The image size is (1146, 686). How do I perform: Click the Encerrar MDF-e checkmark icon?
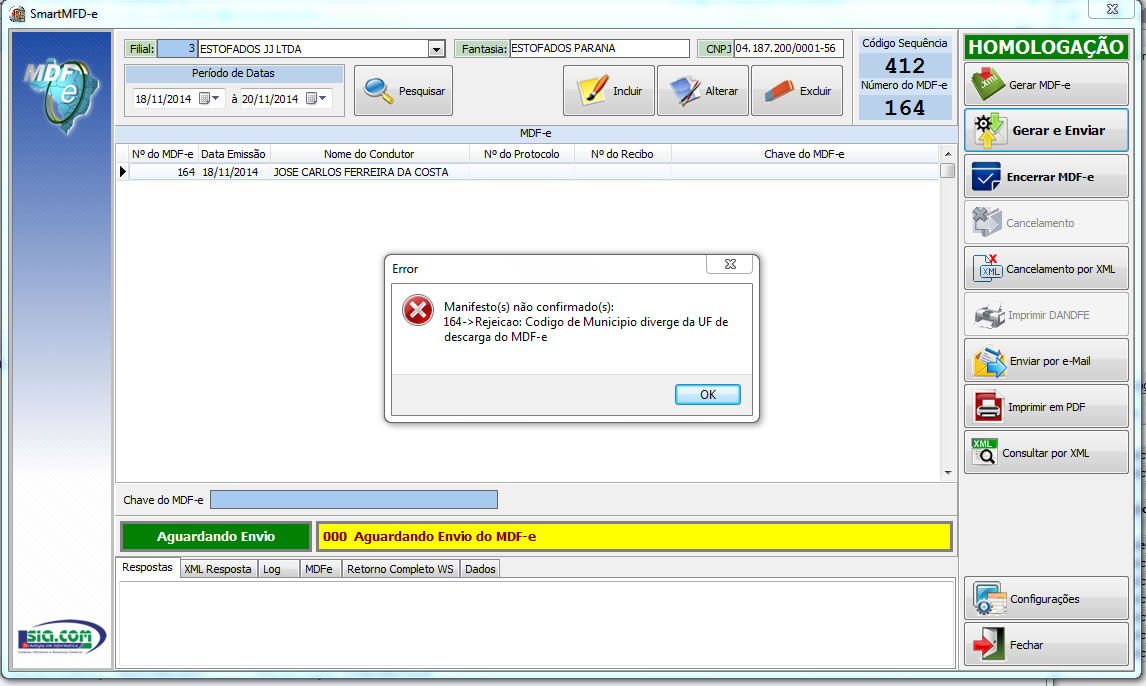pyautogui.click(x=986, y=177)
